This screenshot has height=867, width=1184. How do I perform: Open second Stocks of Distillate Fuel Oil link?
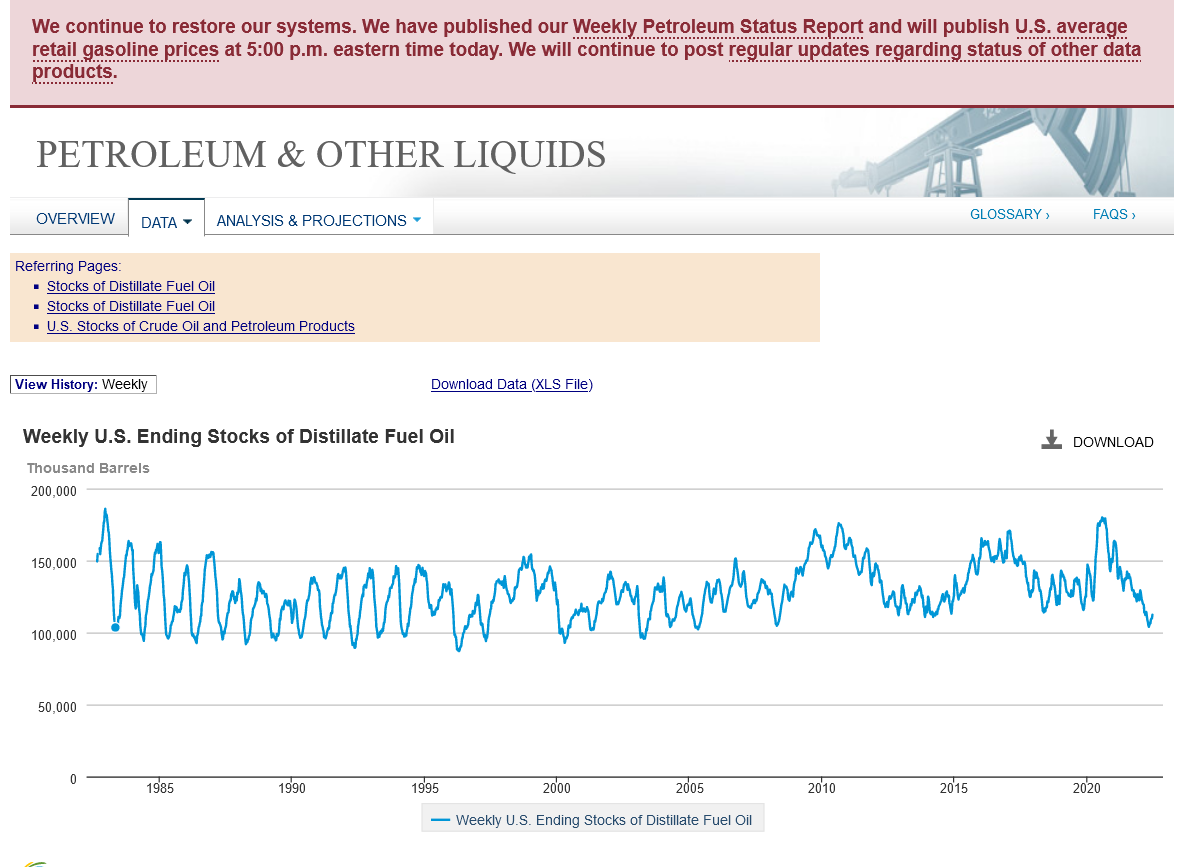coord(131,306)
